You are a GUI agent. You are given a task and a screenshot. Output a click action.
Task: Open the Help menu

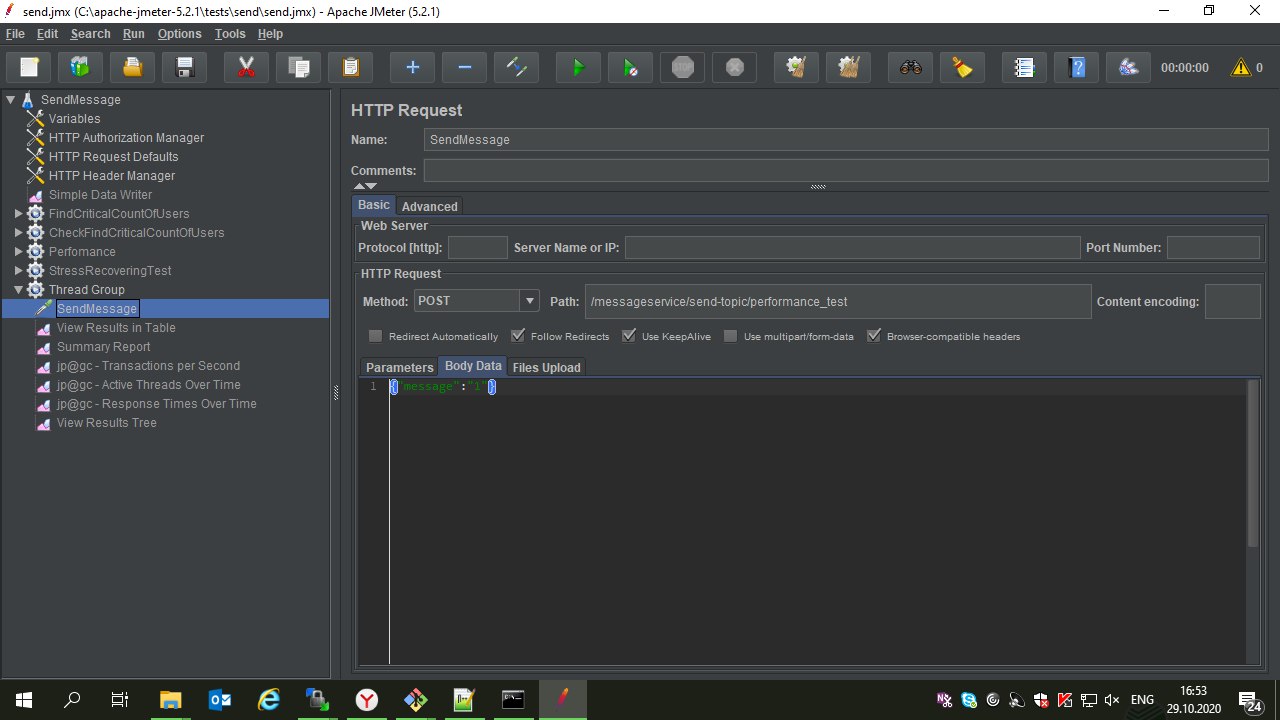point(270,34)
